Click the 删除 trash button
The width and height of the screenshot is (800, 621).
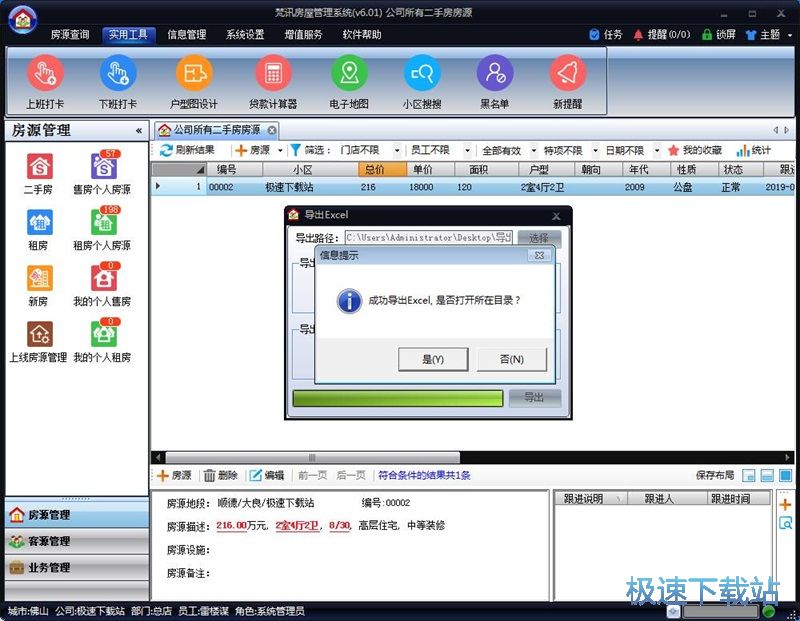[x=221, y=476]
